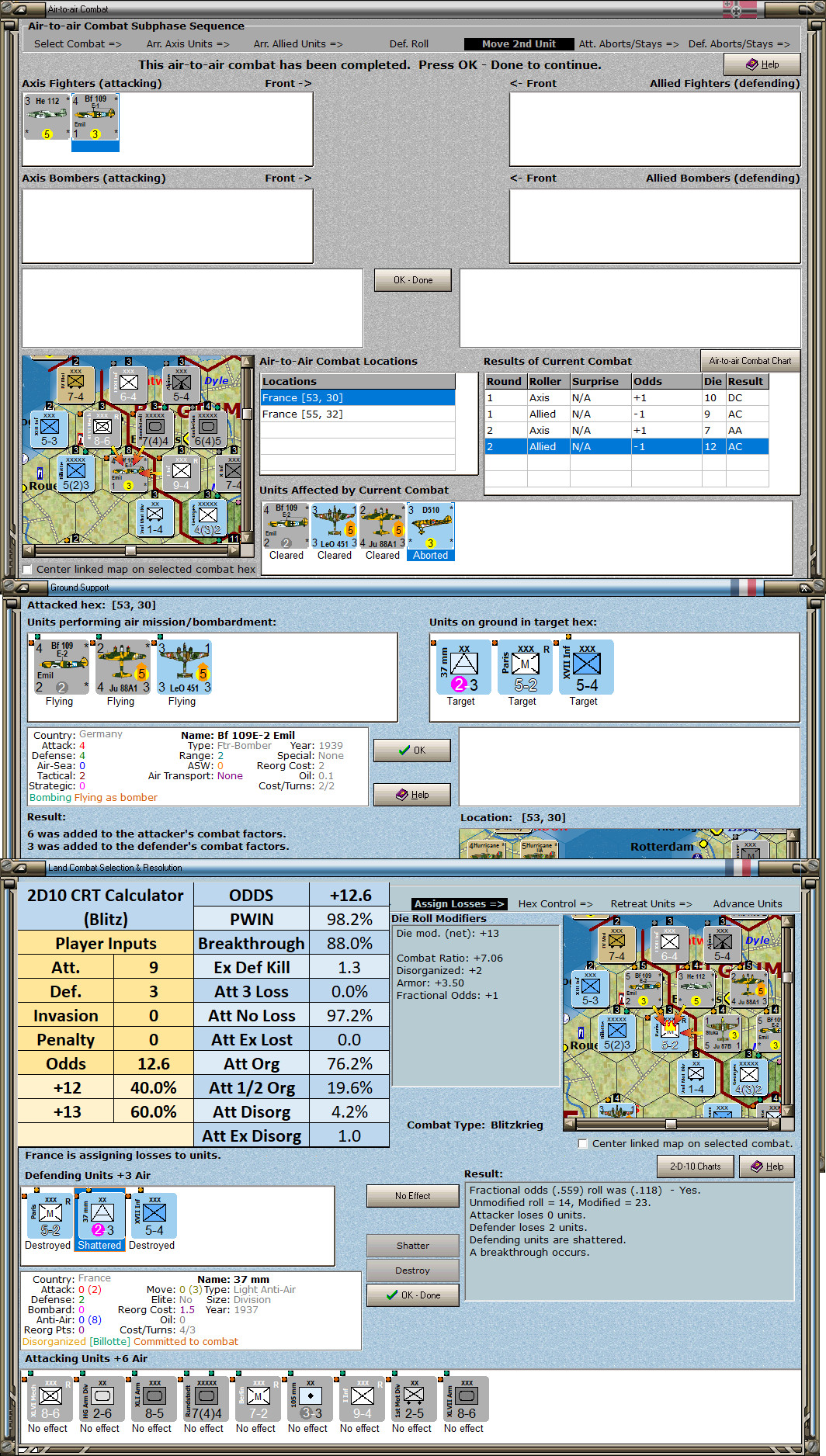The width and height of the screenshot is (826, 1456).
Task: Click the Roller column header
Action: (x=547, y=382)
